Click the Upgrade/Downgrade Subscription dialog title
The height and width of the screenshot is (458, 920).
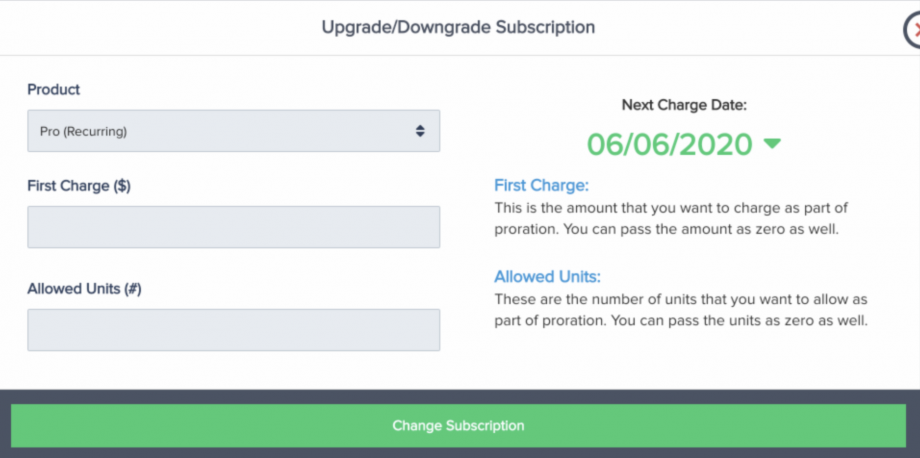click(x=458, y=27)
